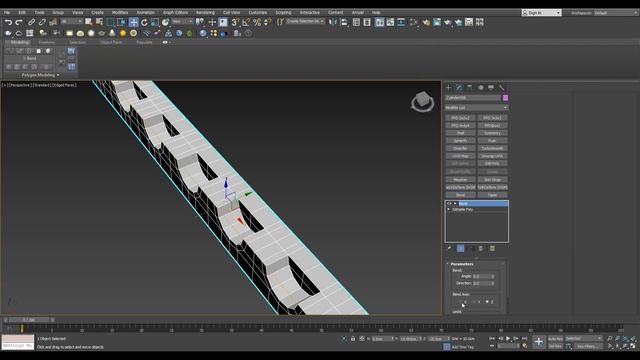Click the object color swatch
Image resolution: width=640 pixels, height=360 pixels.
505,98
